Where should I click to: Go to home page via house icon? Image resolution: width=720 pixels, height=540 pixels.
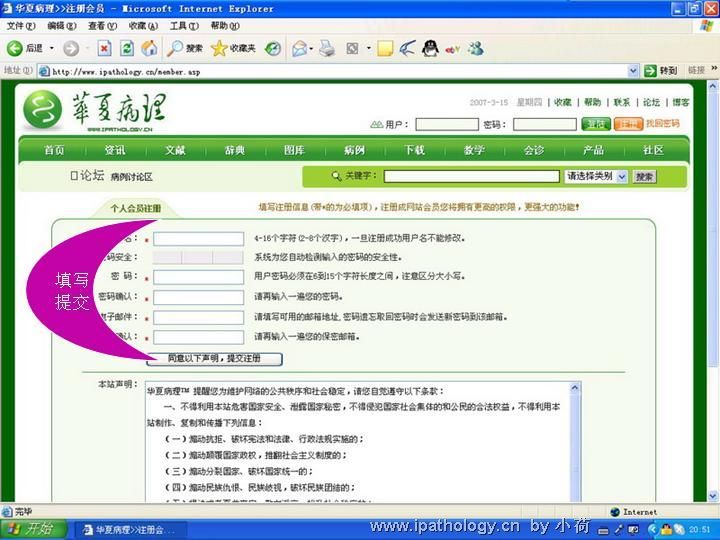(149, 48)
